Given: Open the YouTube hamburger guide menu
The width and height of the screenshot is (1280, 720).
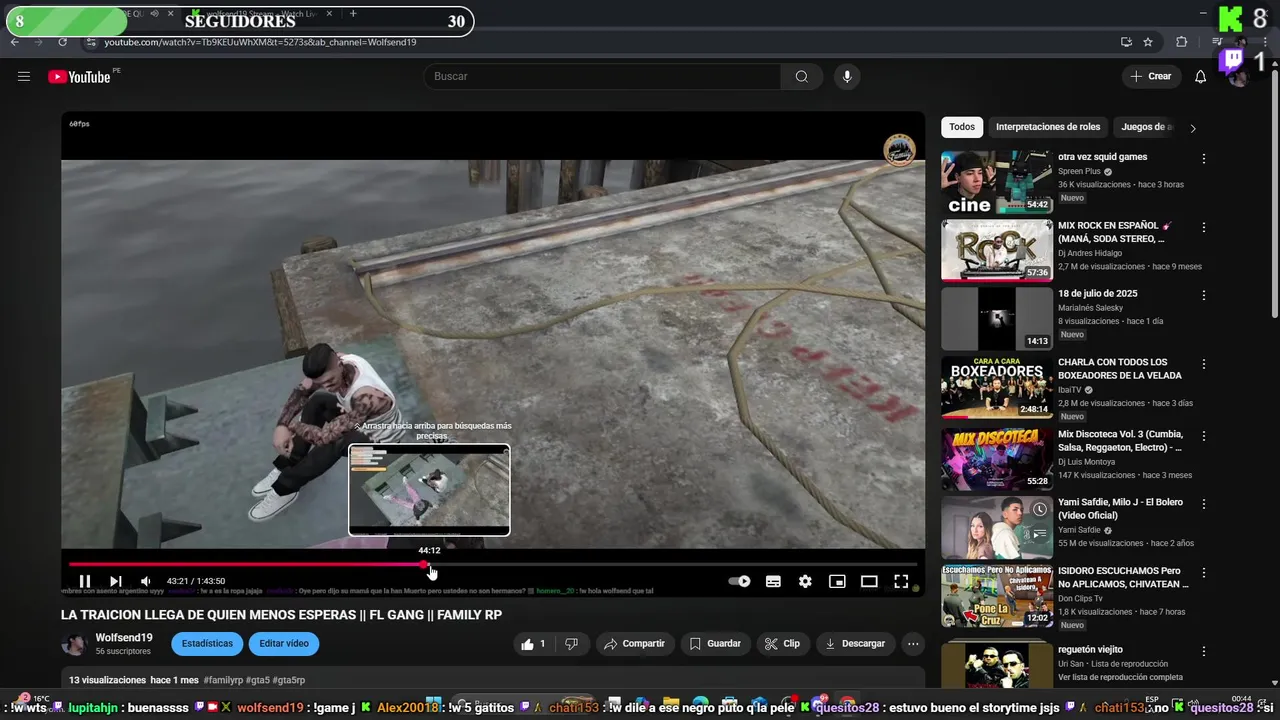Looking at the screenshot, I should click(24, 77).
